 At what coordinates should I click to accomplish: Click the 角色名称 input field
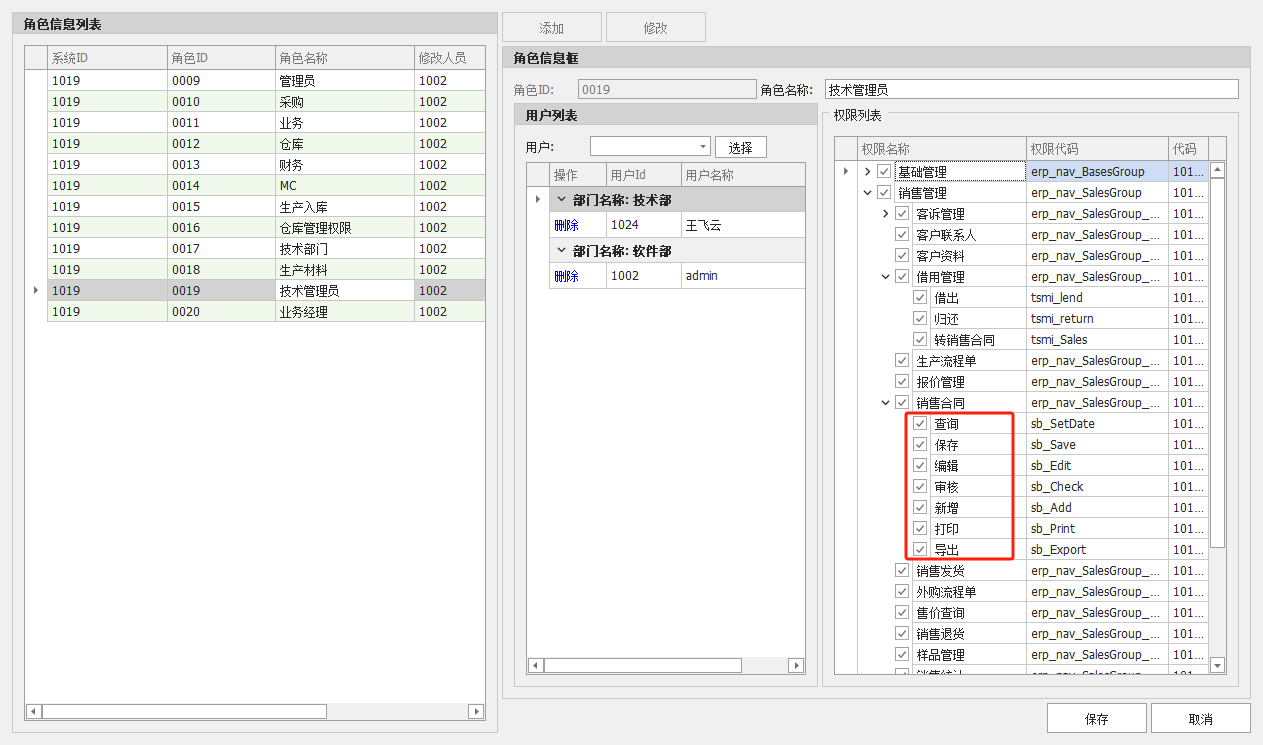(x=1031, y=90)
